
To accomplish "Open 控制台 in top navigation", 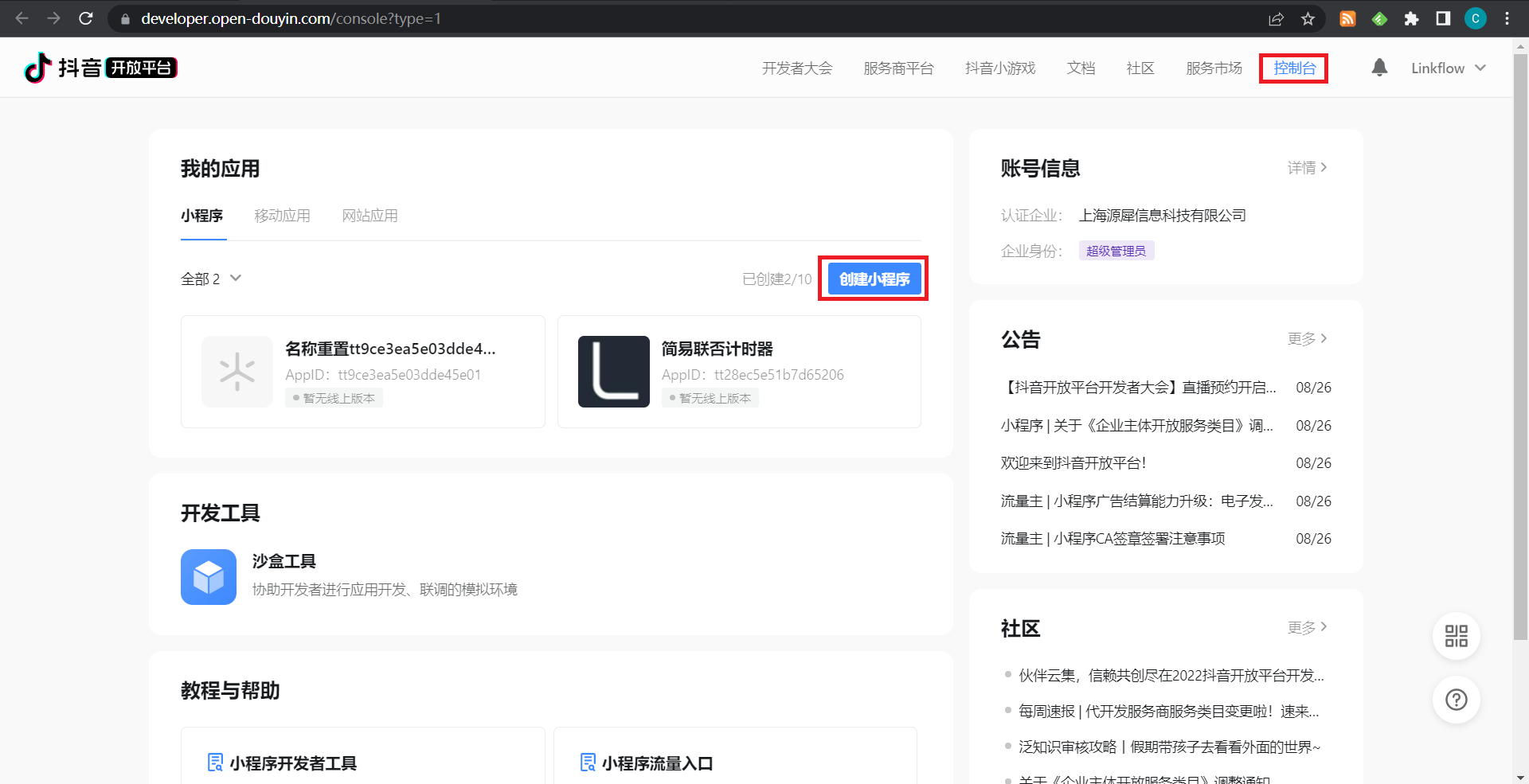I will tap(1294, 68).
